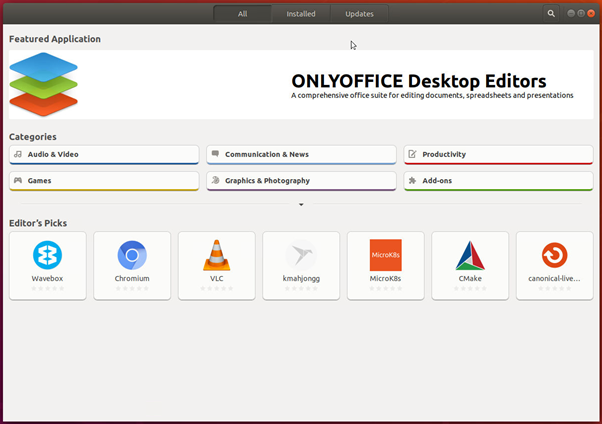602x424 pixels.
Task: Switch to the All tab
Action: pos(242,14)
